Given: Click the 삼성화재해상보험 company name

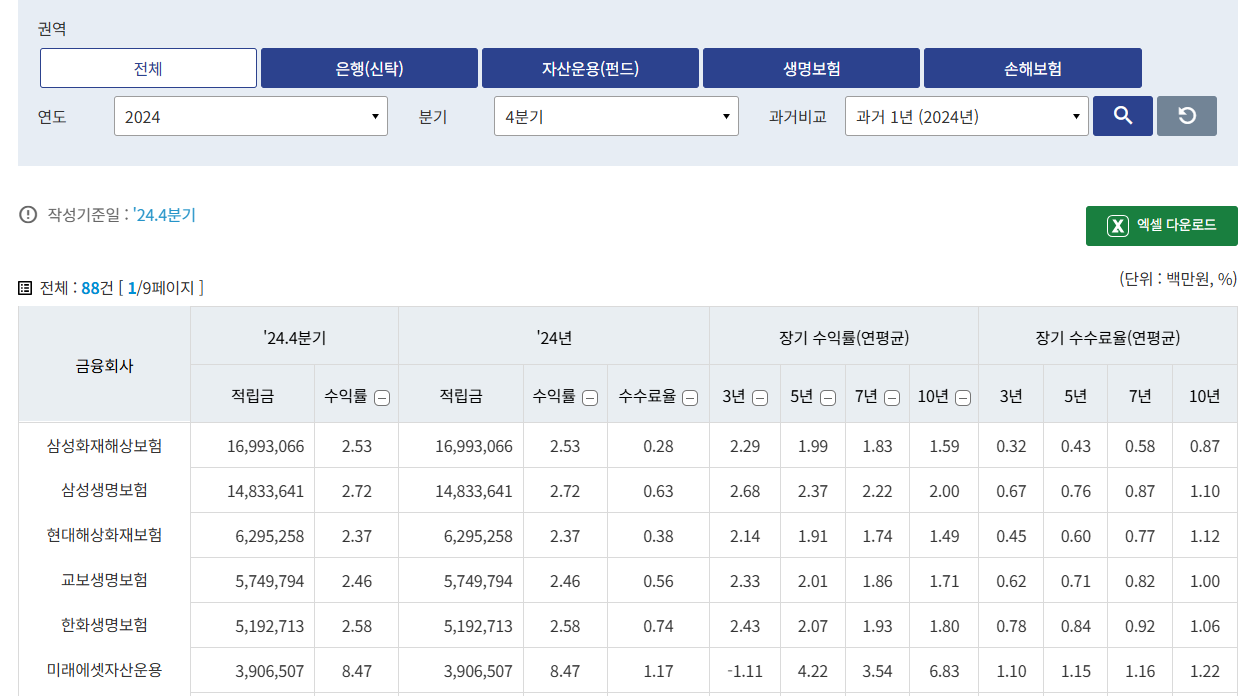Looking at the screenshot, I should pos(104,445).
